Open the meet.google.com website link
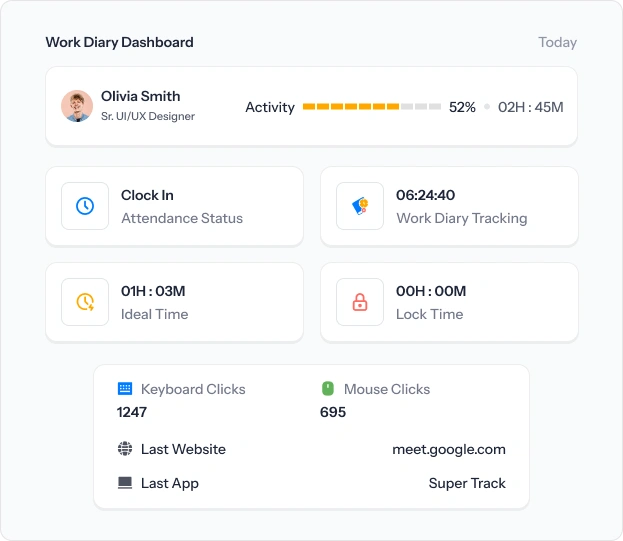Viewport: 623px width, 541px height. [x=449, y=449]
